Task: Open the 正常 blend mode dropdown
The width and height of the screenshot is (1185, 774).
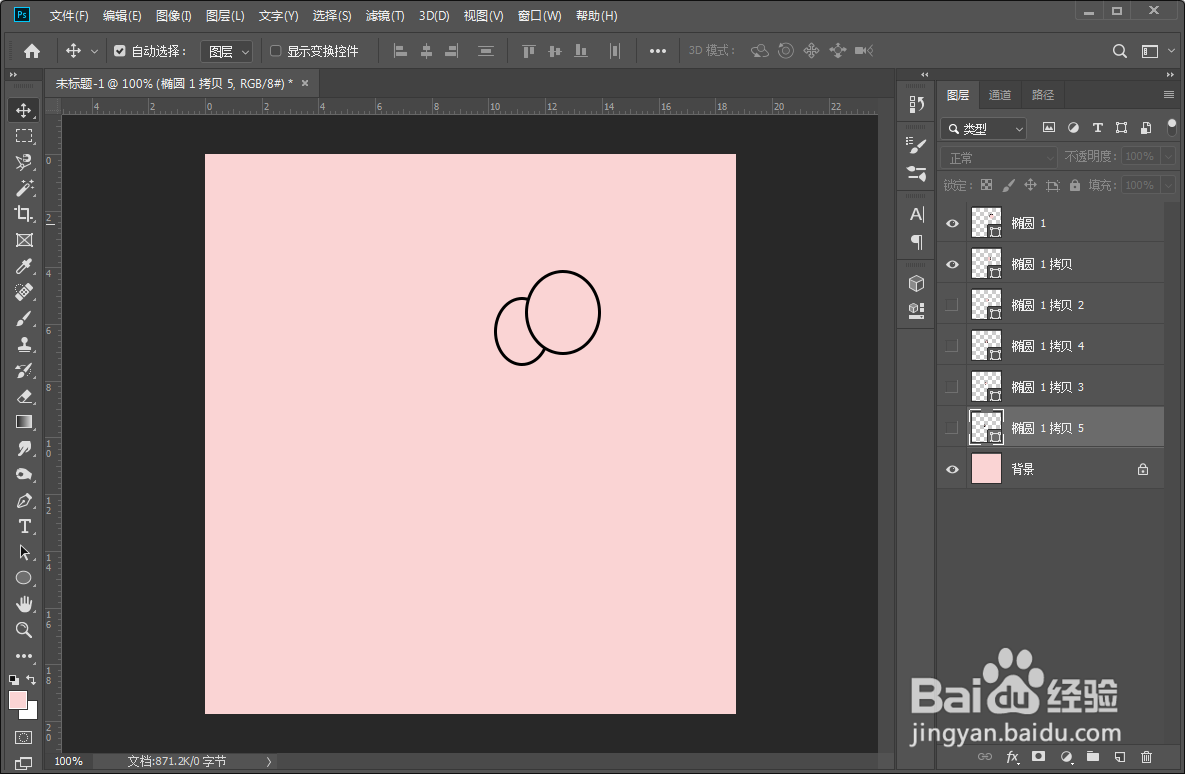Action: 998,157
